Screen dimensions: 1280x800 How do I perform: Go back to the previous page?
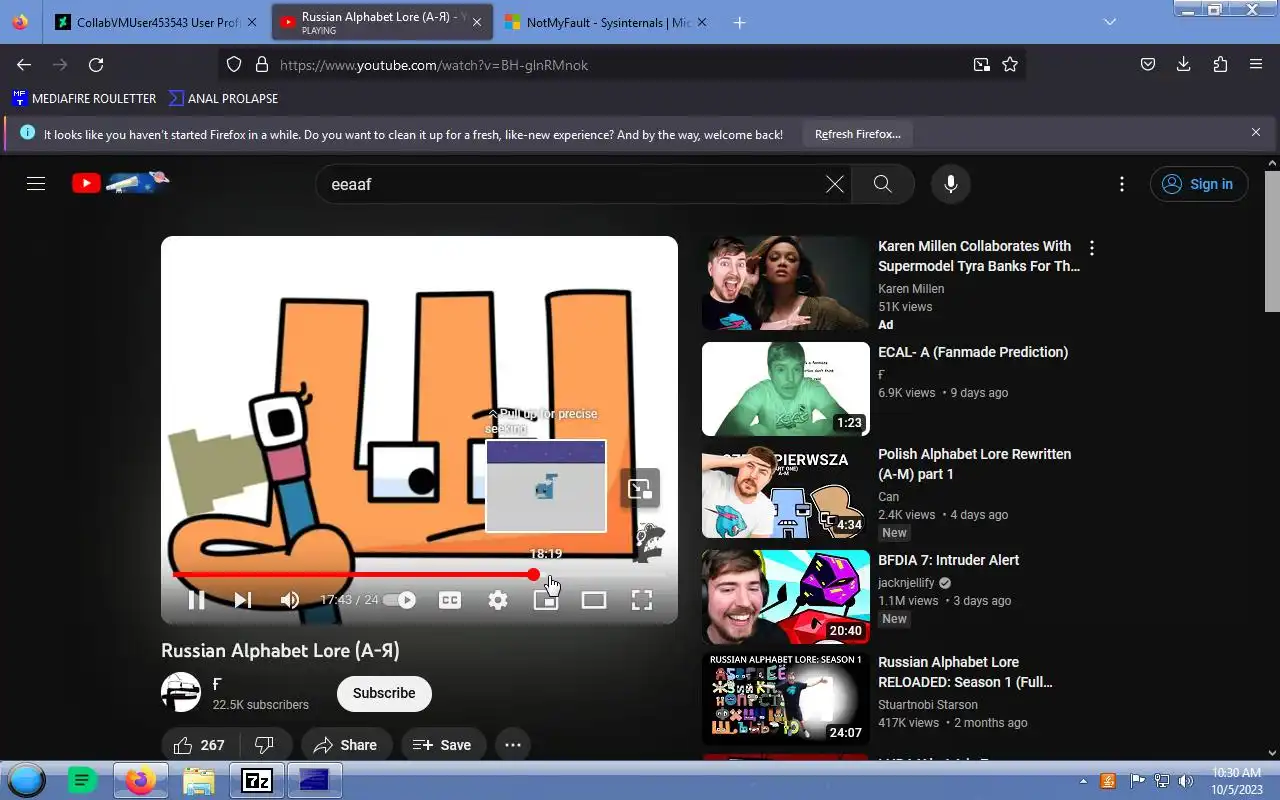click(24, 64)
